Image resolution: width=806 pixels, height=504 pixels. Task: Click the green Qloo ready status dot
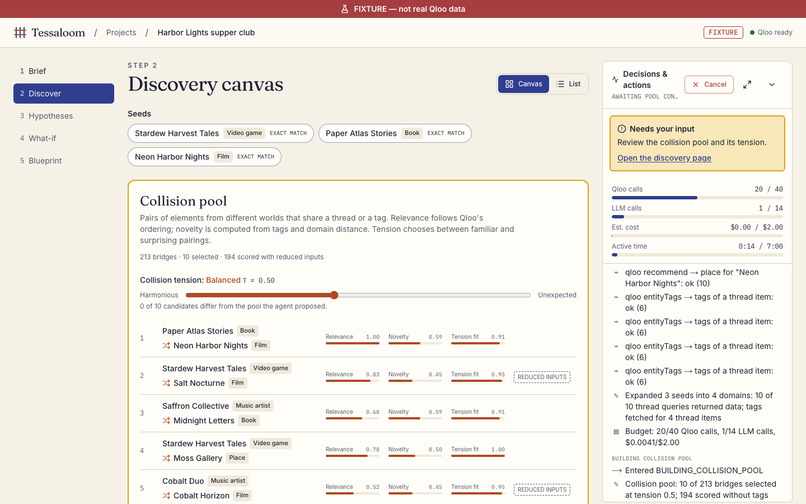tap(752, 32)
